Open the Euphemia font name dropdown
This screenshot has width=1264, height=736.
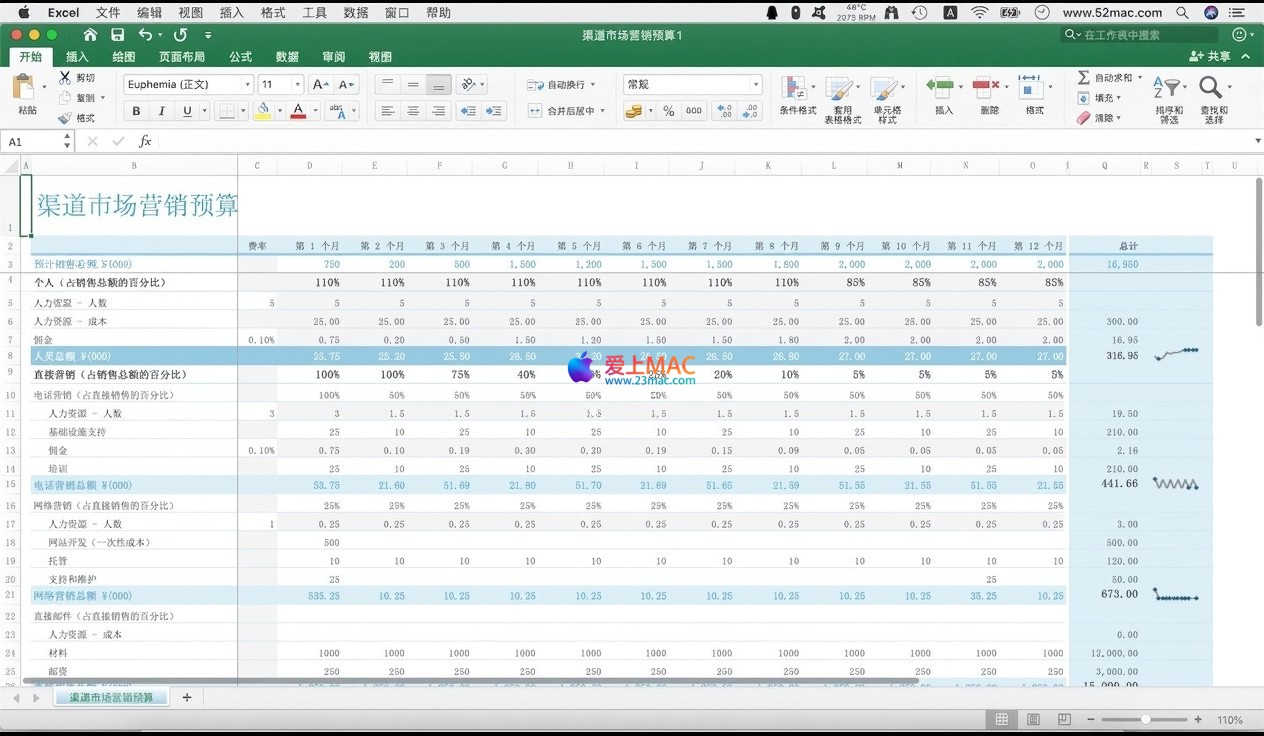(247, 85)
